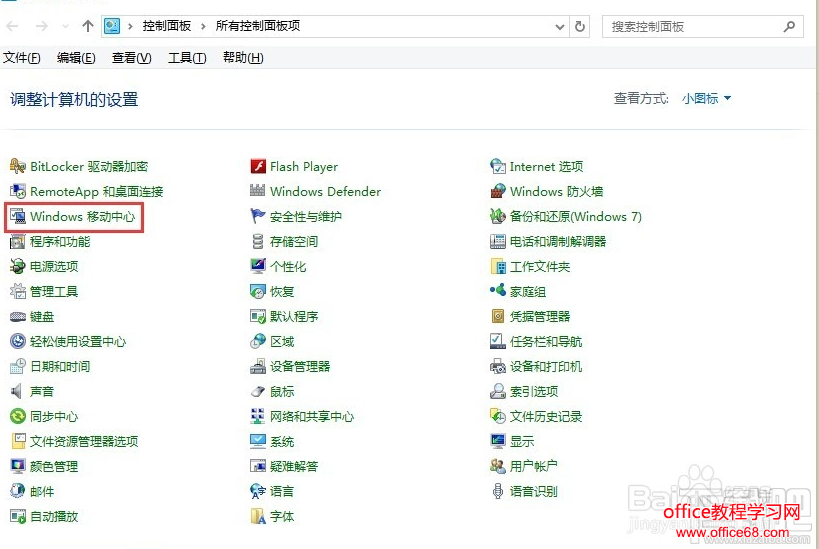Open the 字体 link
The height and width of the screenshot is (549, 819).
click(x=282, y=517)
